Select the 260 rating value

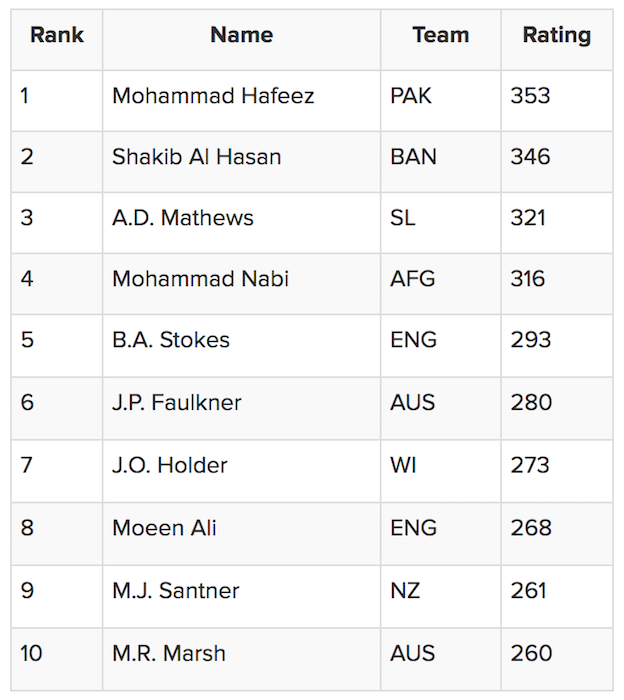[x=531, y=654]
